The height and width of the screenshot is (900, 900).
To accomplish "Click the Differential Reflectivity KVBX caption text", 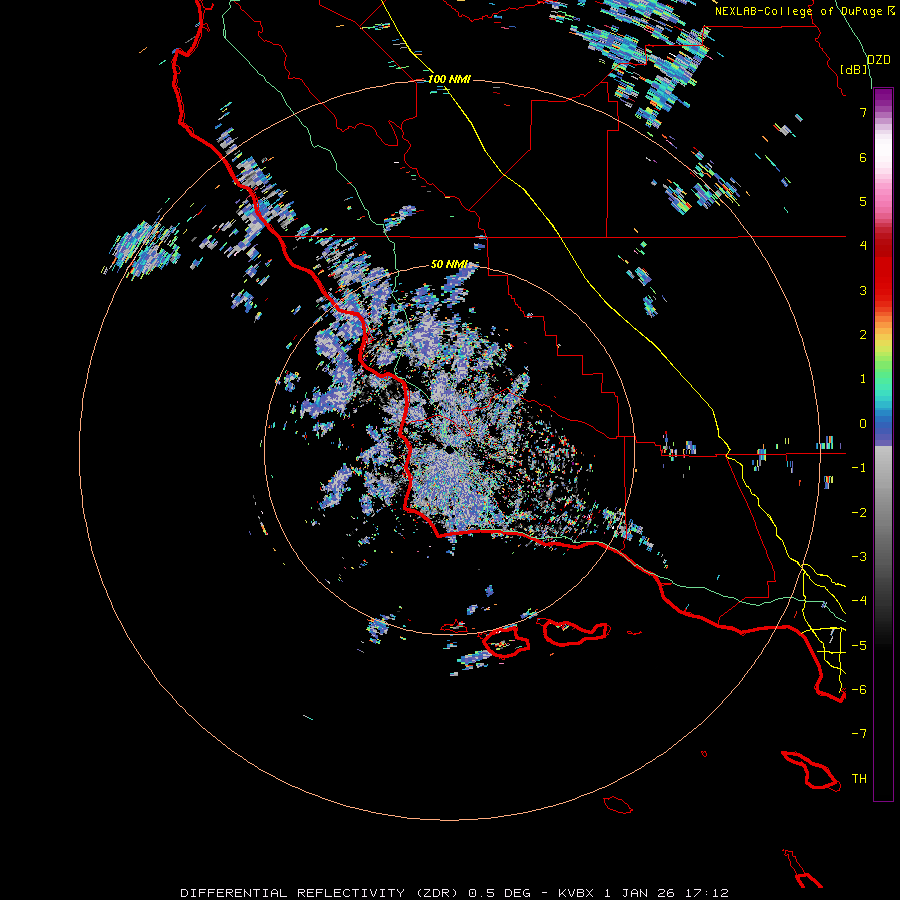I will 455,893.
